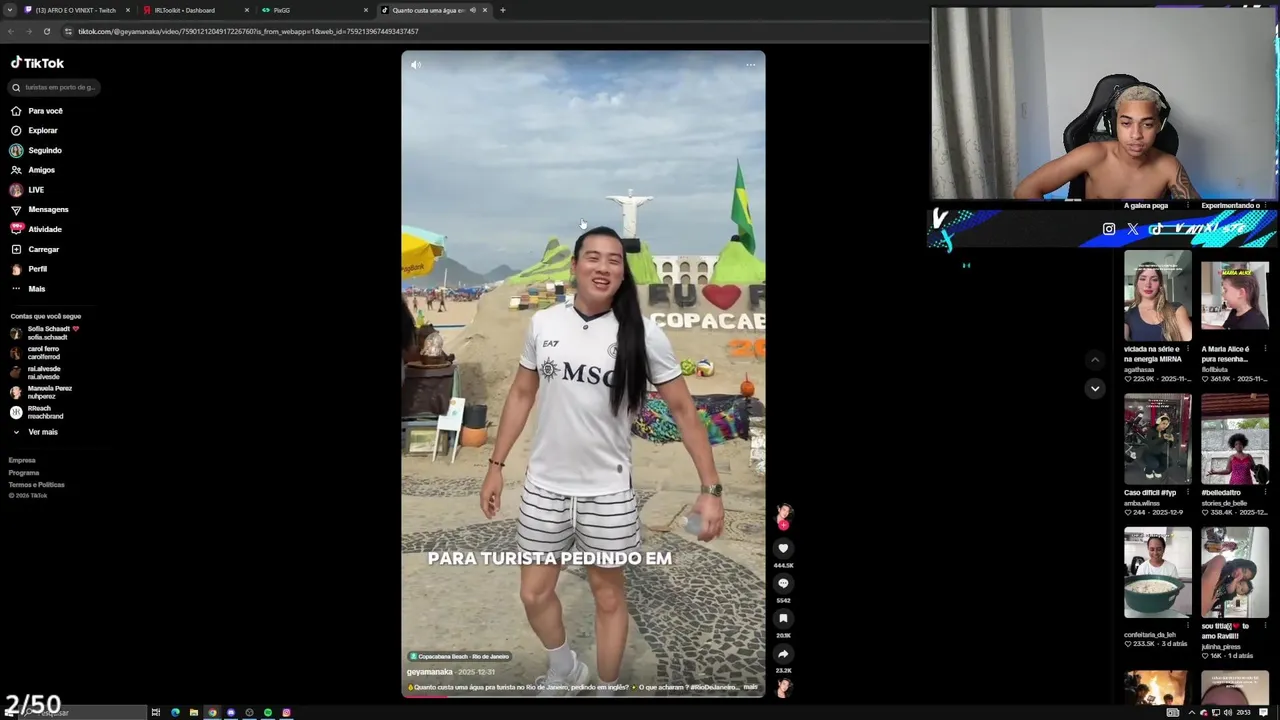
Task: Click the Empresa footer link
Action: [22, 461]
